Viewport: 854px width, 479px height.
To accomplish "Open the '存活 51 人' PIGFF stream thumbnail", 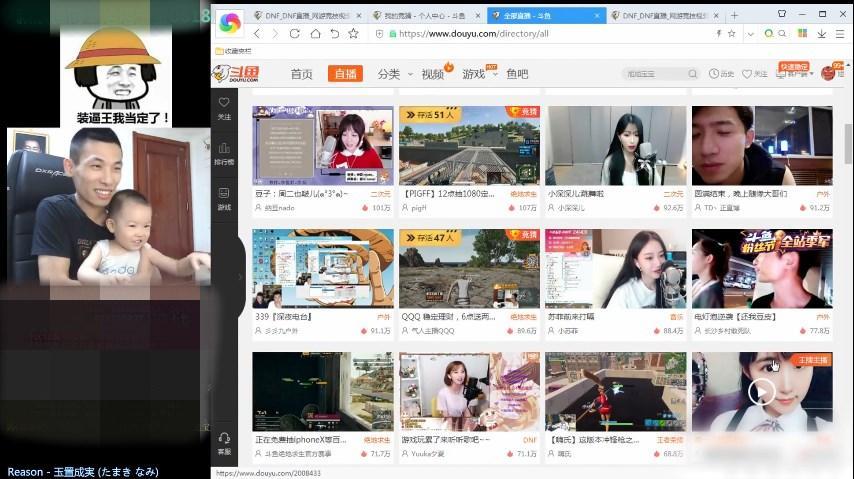I will point(468,144).
